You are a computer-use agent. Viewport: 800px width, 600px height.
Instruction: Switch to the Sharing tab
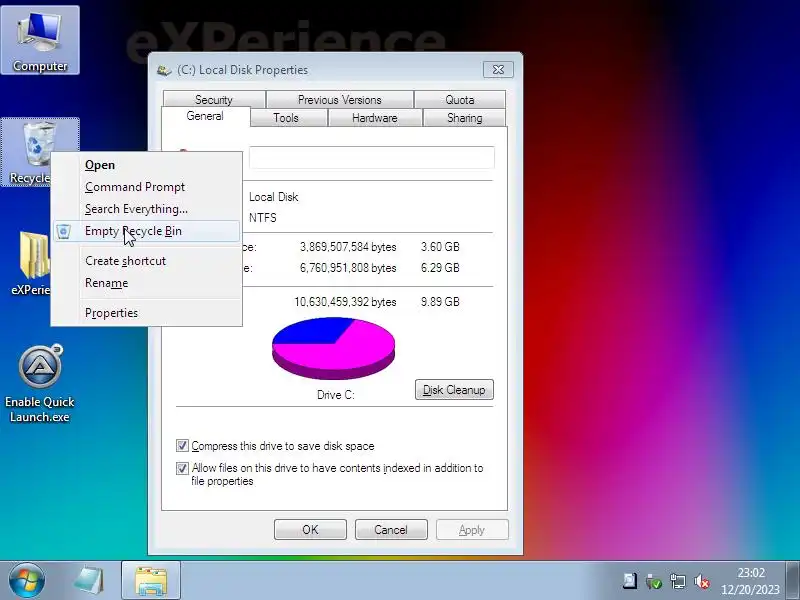tap(464, 118)
